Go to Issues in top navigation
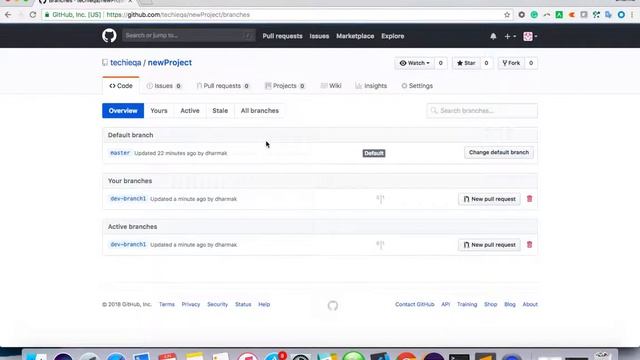This screenshot has width=640, height=360. point(319,36)
